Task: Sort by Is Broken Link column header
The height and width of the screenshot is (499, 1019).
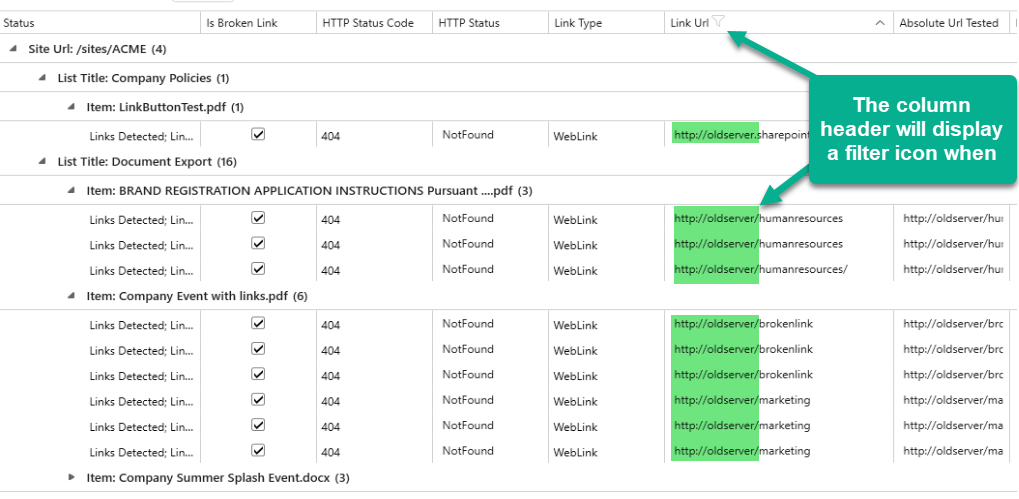Action: pos(259,23)
